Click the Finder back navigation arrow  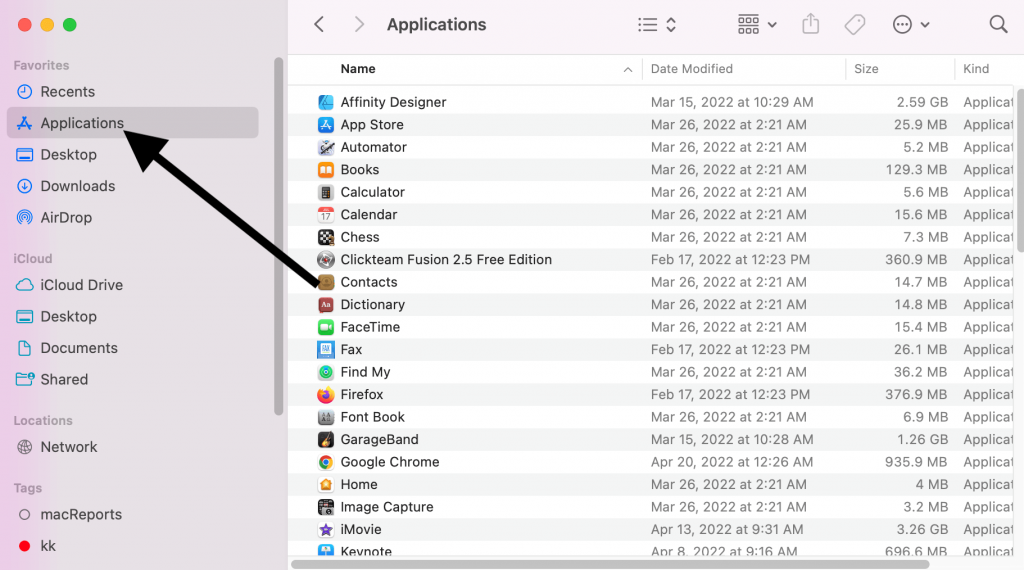(319, 25)
